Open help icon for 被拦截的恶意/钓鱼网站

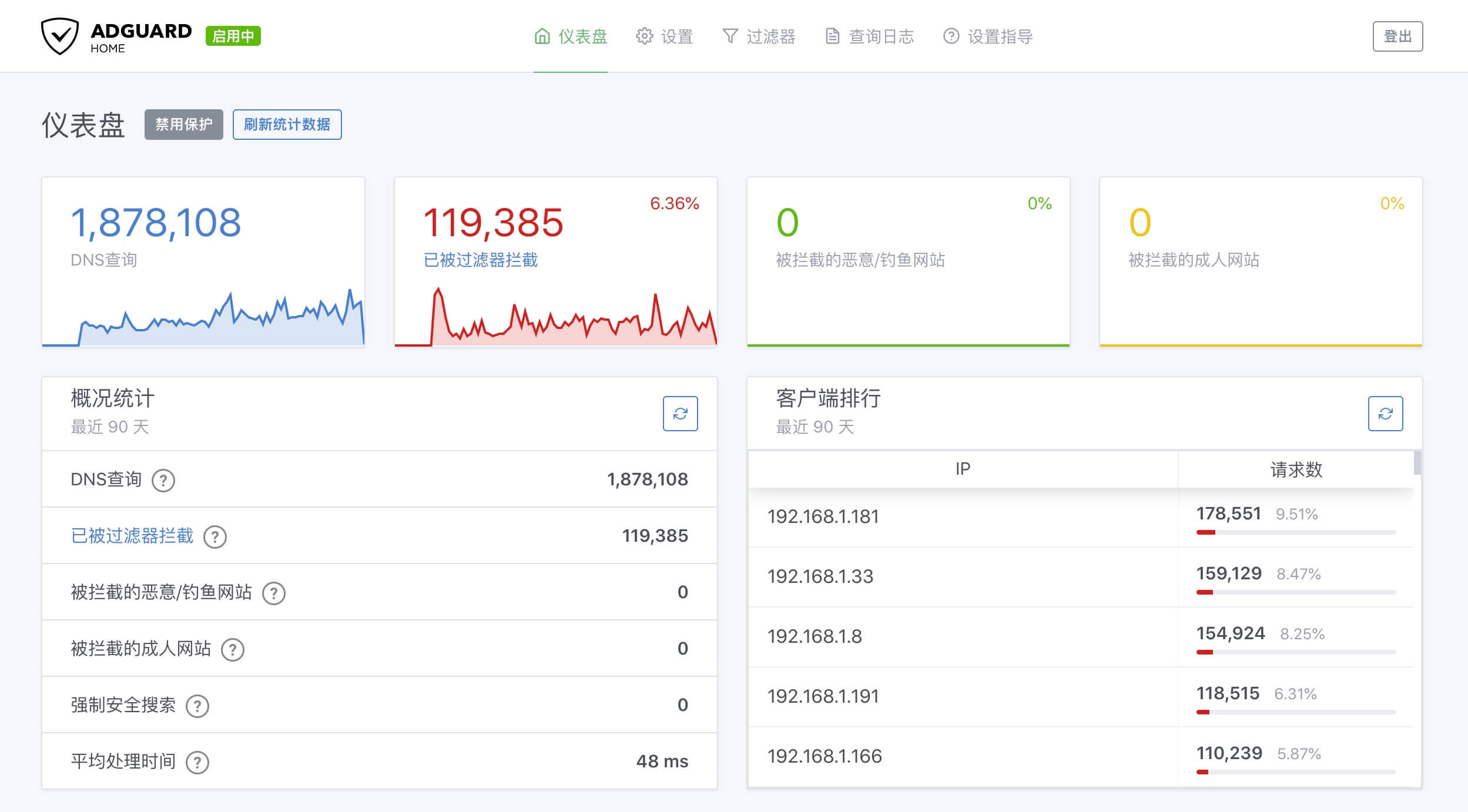(274, 593)
